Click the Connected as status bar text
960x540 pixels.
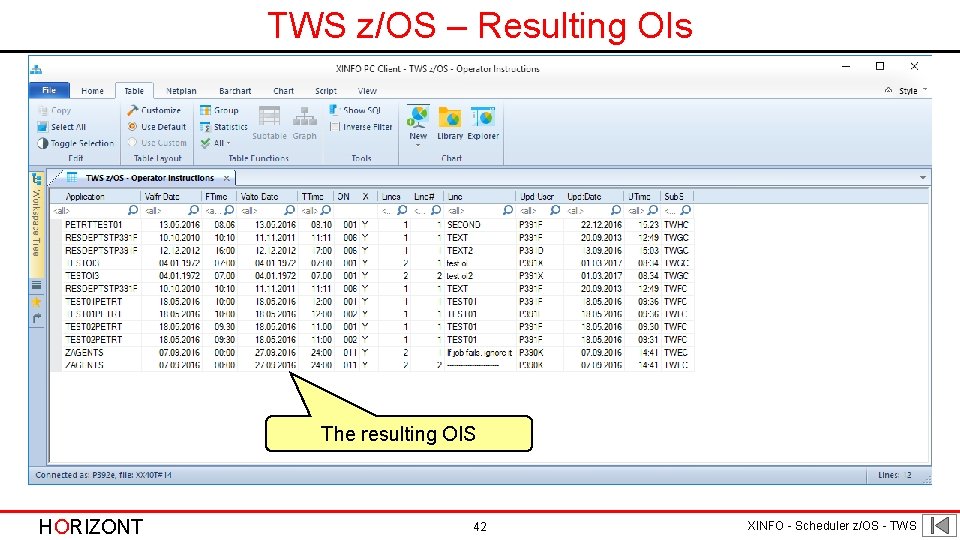pos(103,475)
